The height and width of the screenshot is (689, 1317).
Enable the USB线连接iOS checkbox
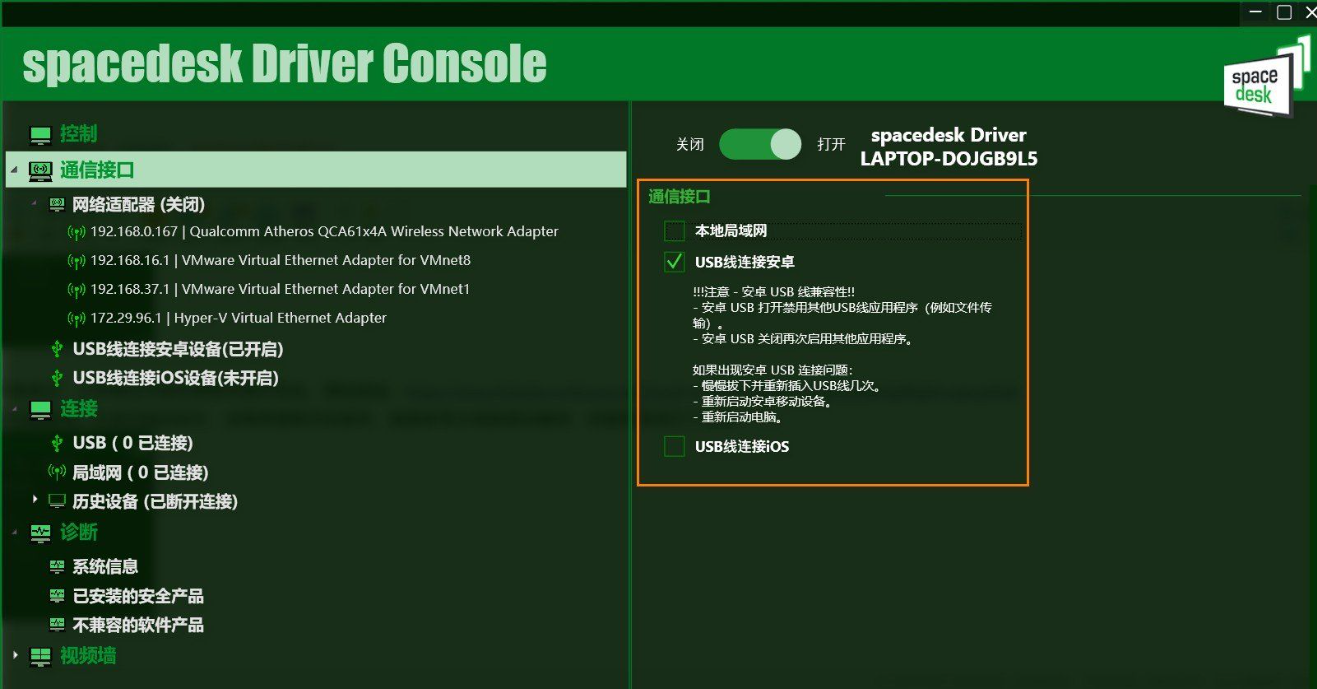coord(674,446)
